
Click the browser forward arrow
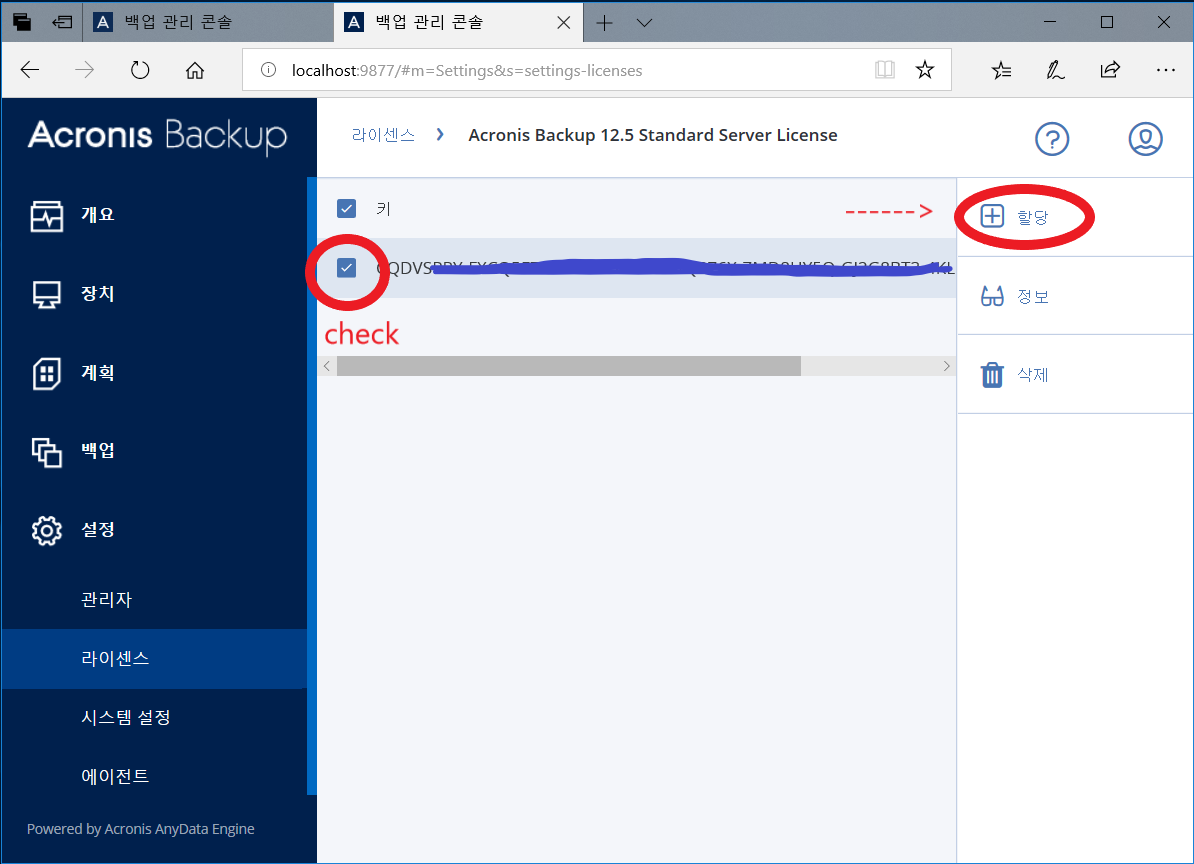pos(85,70)
